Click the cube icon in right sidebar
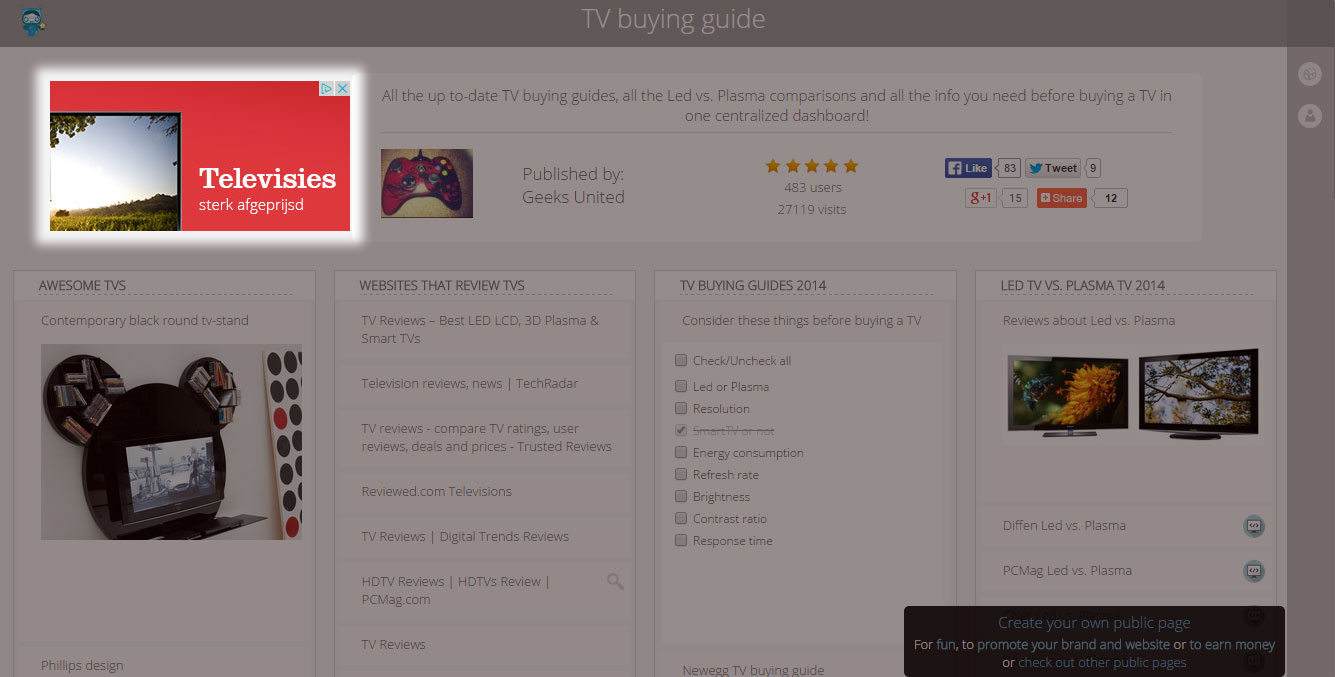Viewport: 1335px width, 677px height. pos(1309,74)
